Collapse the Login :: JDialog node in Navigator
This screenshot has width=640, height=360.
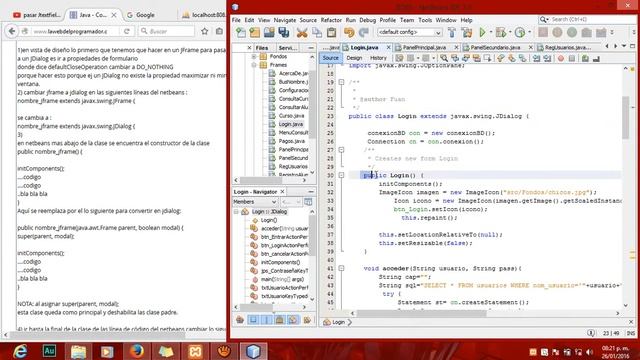coord(236,212)
